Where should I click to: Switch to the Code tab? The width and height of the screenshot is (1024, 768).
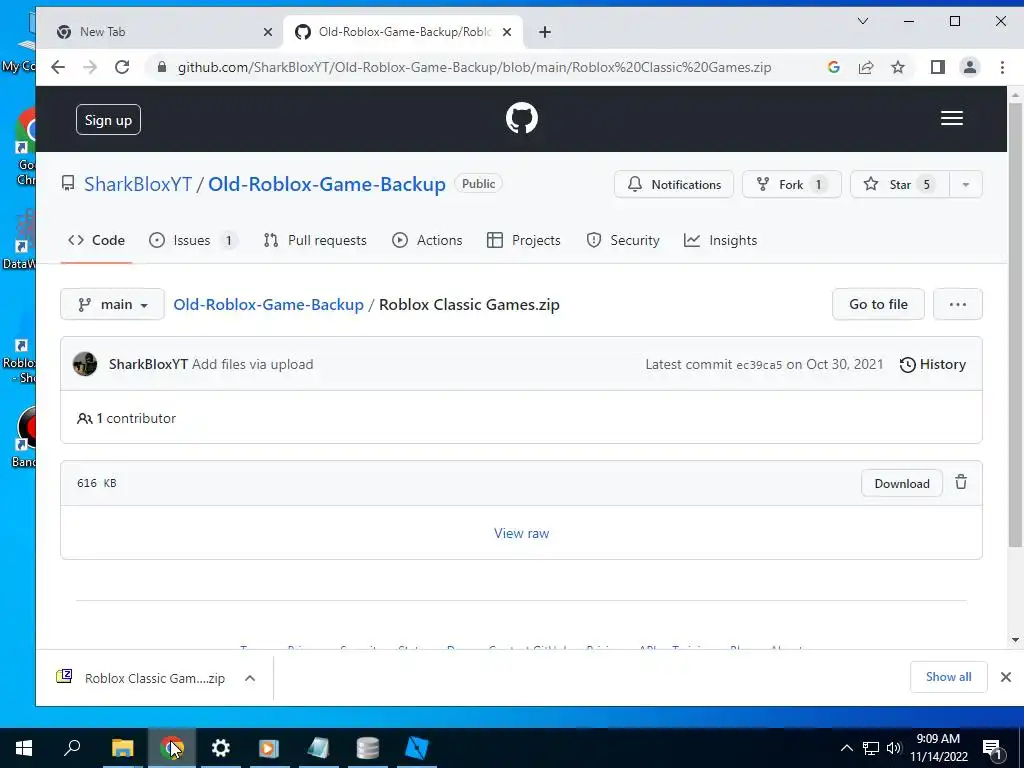click(97, 240)
